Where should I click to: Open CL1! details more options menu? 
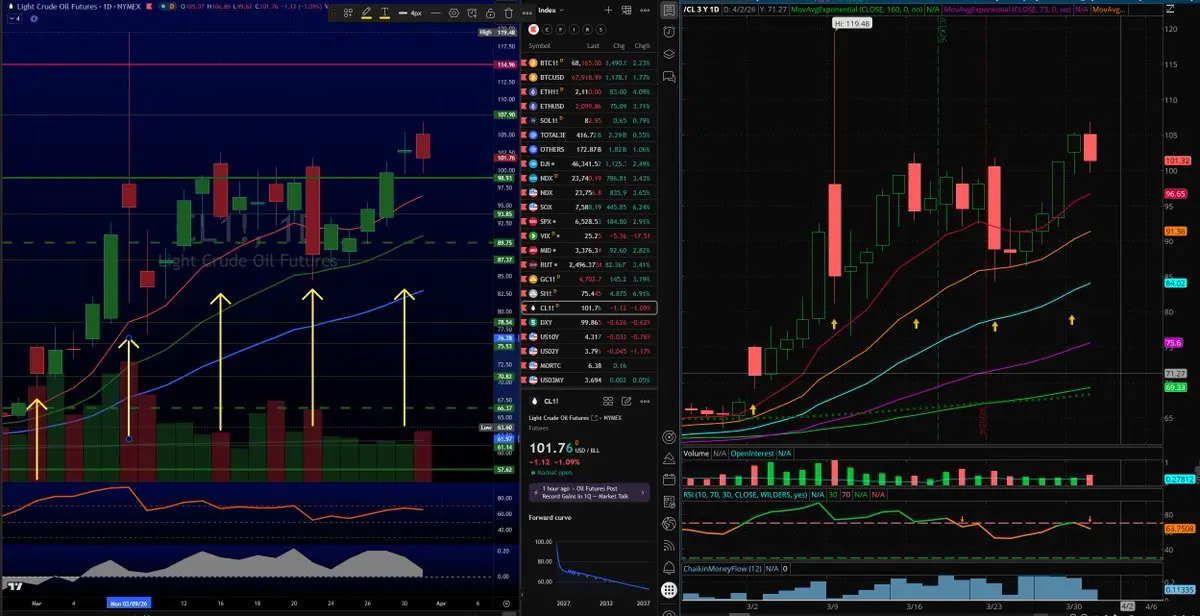click(645, 401)
